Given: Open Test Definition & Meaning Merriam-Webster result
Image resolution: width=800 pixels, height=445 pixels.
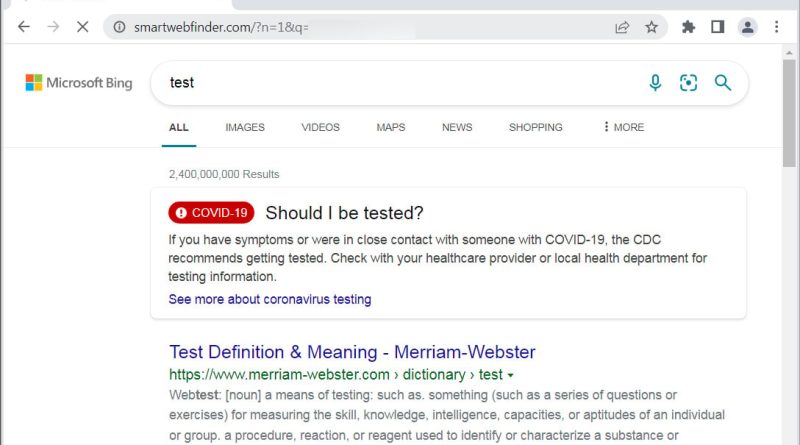Looking at the screenshot, I should [352, 352].
